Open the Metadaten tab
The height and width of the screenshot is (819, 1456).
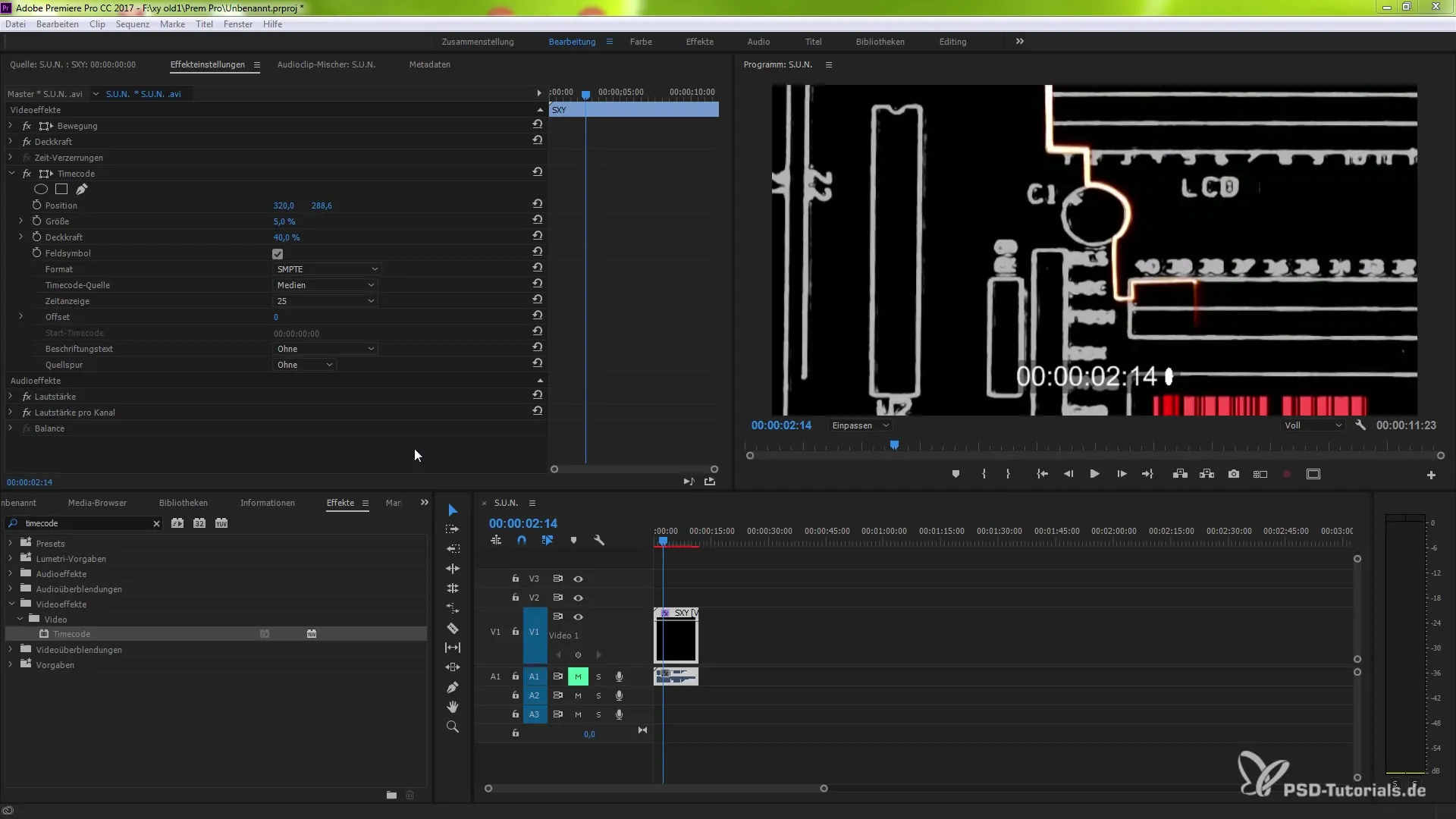430,64
